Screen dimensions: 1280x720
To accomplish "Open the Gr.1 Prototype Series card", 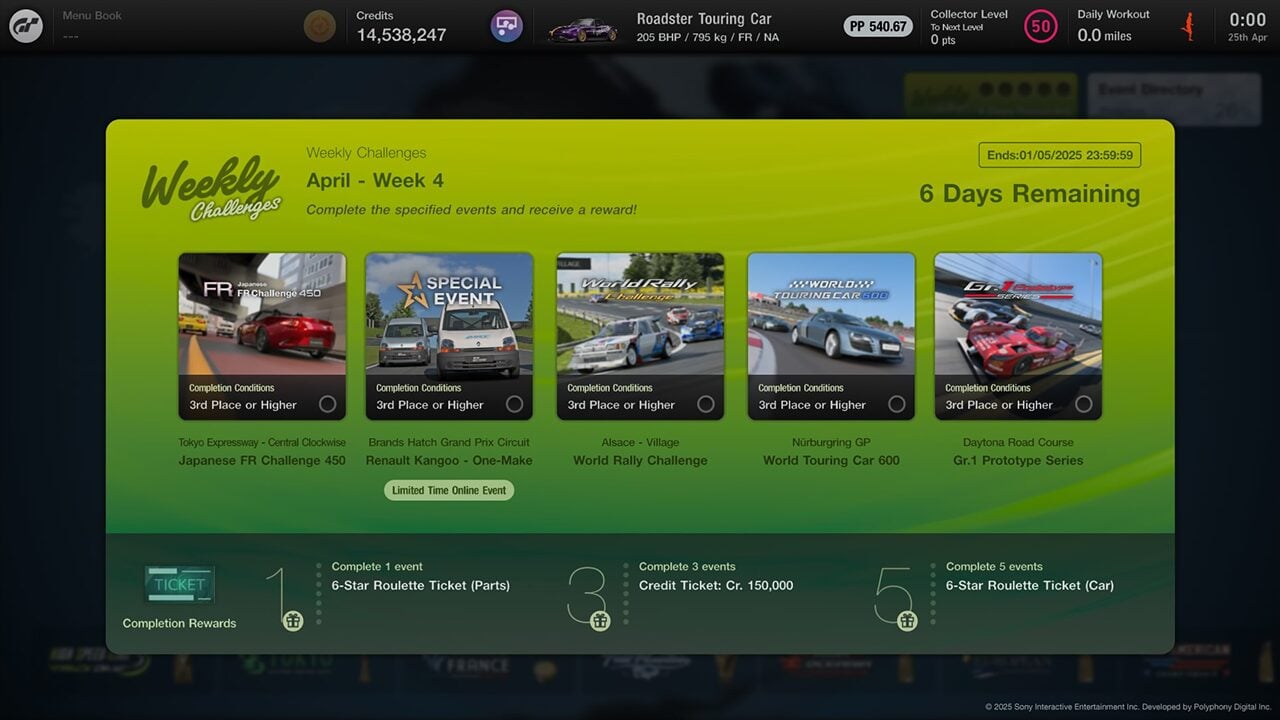I will (x=1018, y=336).
